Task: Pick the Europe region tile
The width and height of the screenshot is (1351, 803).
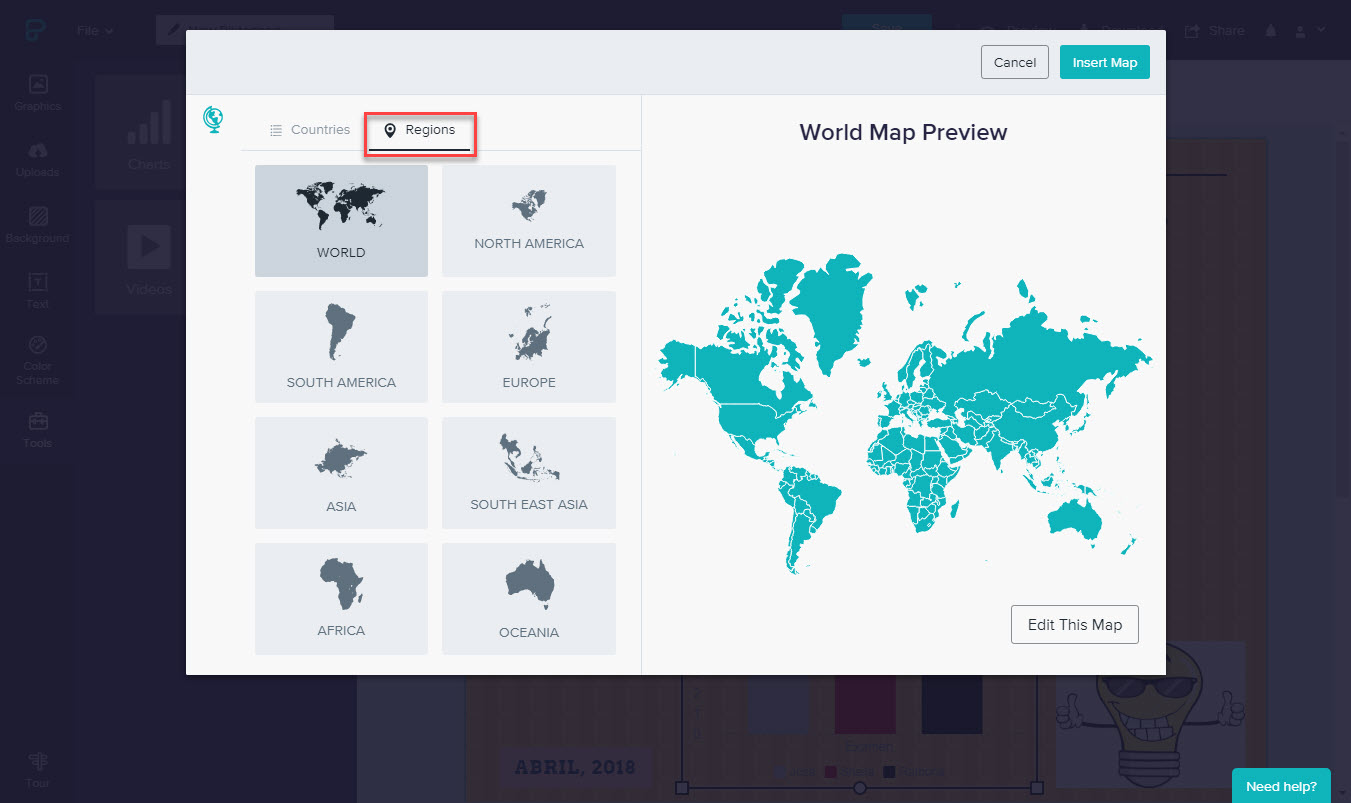Action: pyautogui.click(x=529, y=347)
